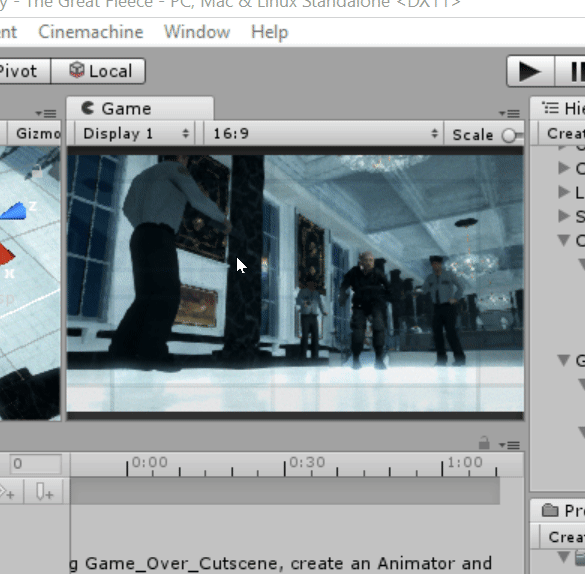Toggle the Local handle rotation button

pyautogui.click(x=98, y=71)
